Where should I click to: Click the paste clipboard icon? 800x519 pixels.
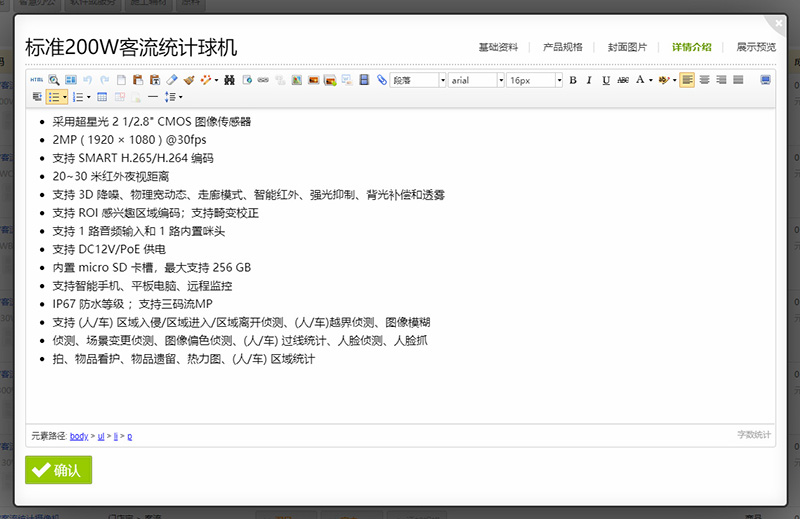click(138, 80)
